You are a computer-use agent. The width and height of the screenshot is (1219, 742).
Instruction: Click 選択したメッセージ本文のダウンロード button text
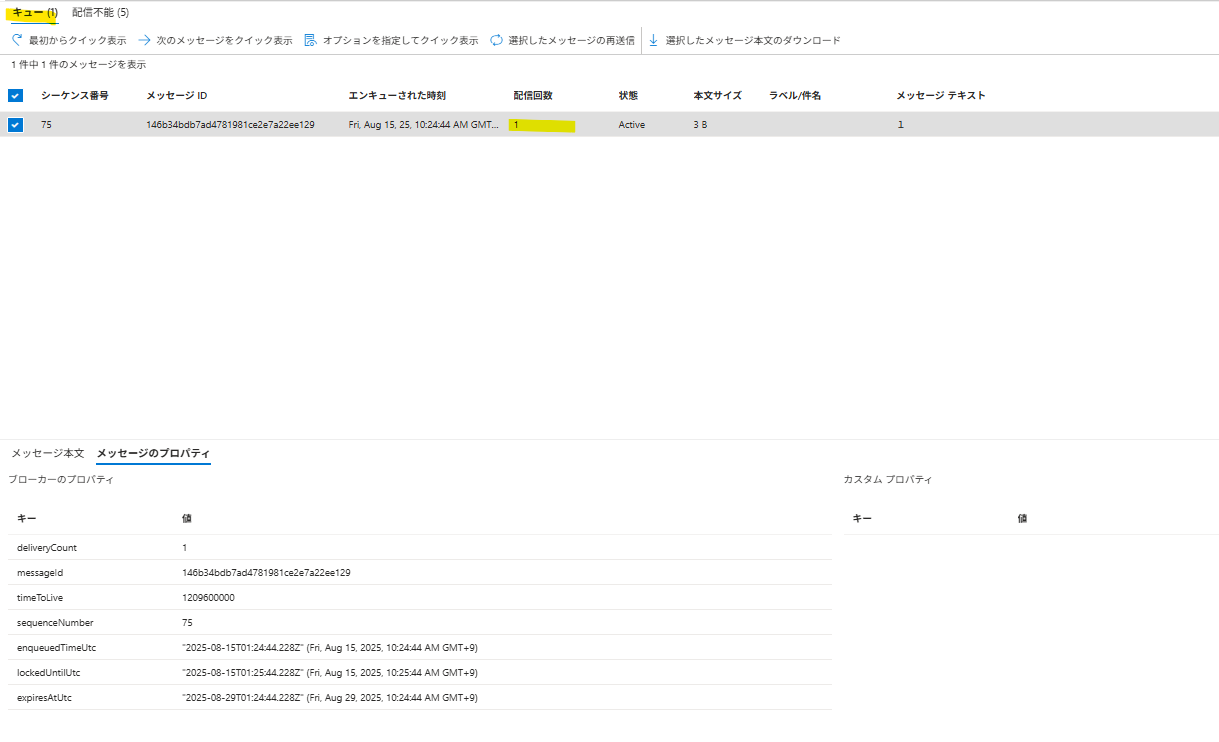pyautogui.click(x=753, y=40)
